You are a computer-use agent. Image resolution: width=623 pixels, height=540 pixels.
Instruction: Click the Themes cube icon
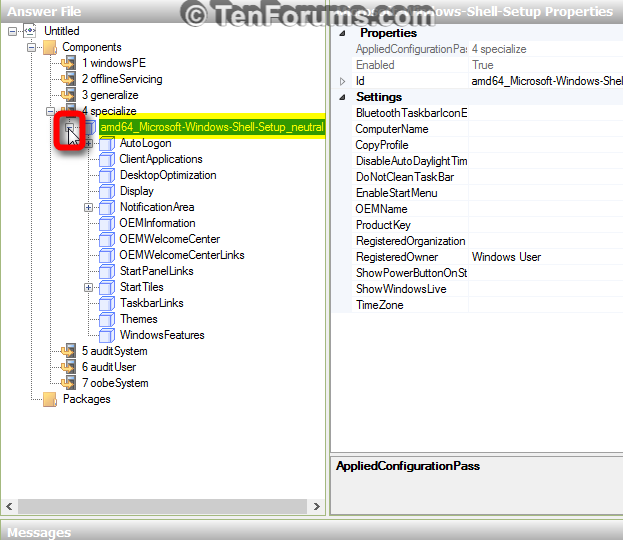(x=107, y=319)
